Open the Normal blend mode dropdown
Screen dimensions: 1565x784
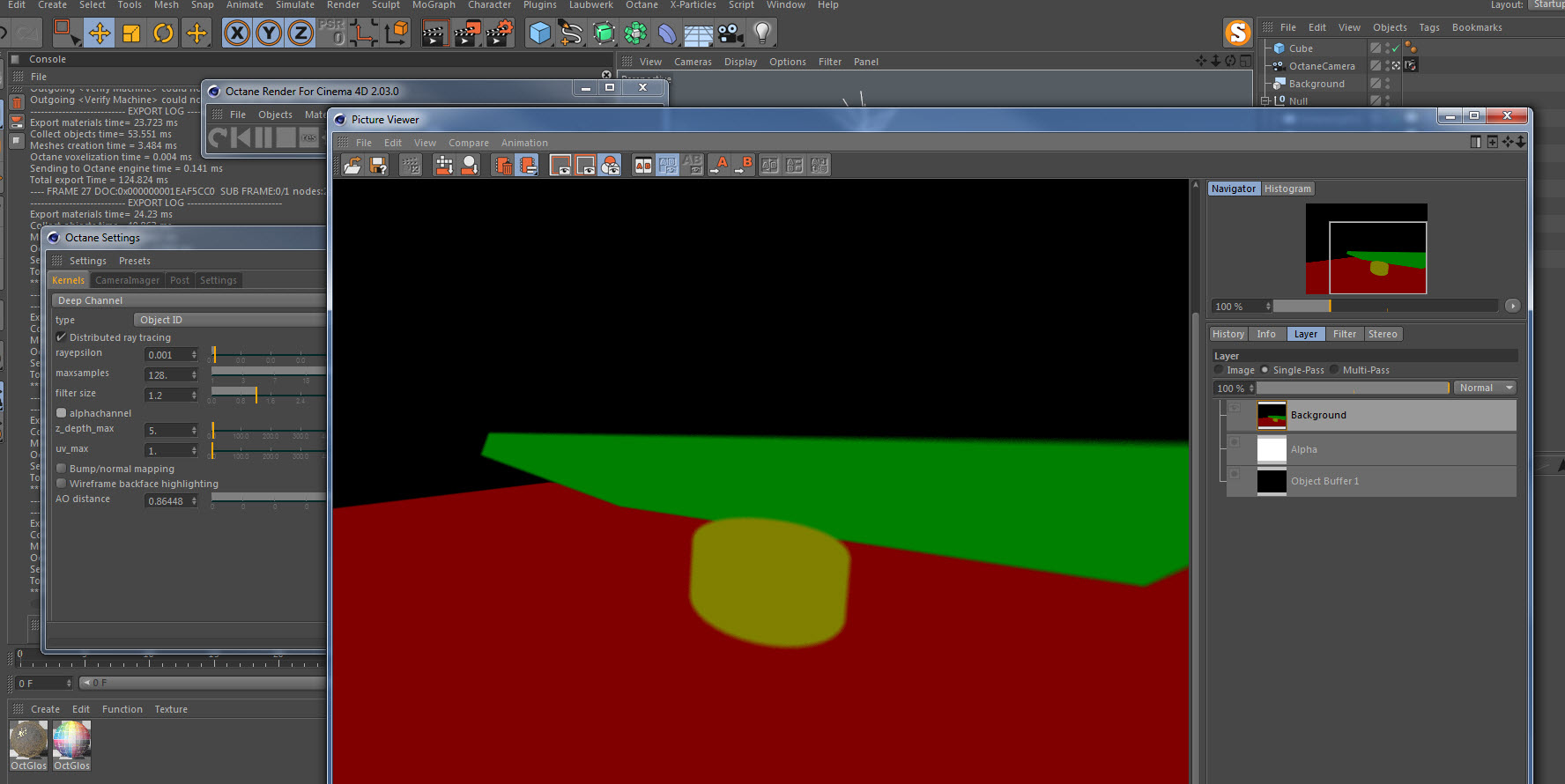(x=1485, y=388)
